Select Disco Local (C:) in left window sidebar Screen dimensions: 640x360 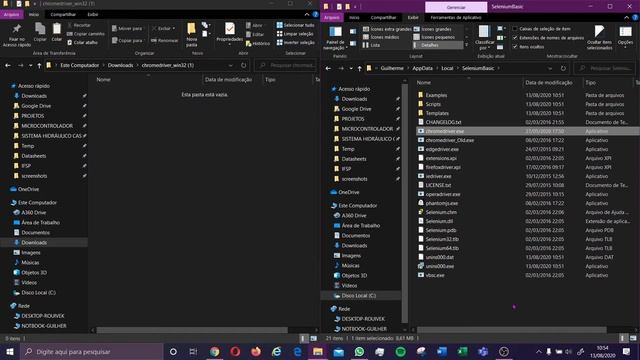pos(38,293)
